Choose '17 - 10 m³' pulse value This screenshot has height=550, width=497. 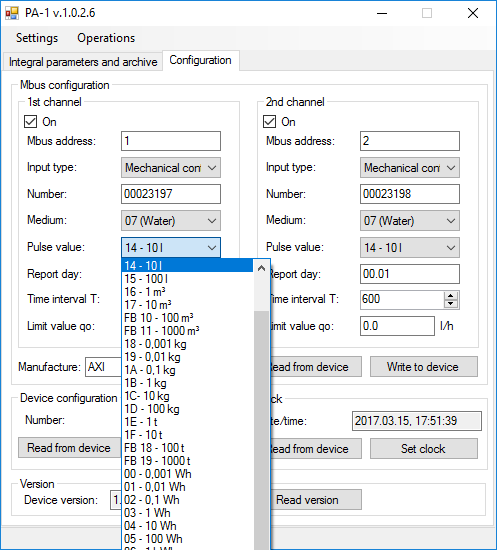[x=187, y=305]
